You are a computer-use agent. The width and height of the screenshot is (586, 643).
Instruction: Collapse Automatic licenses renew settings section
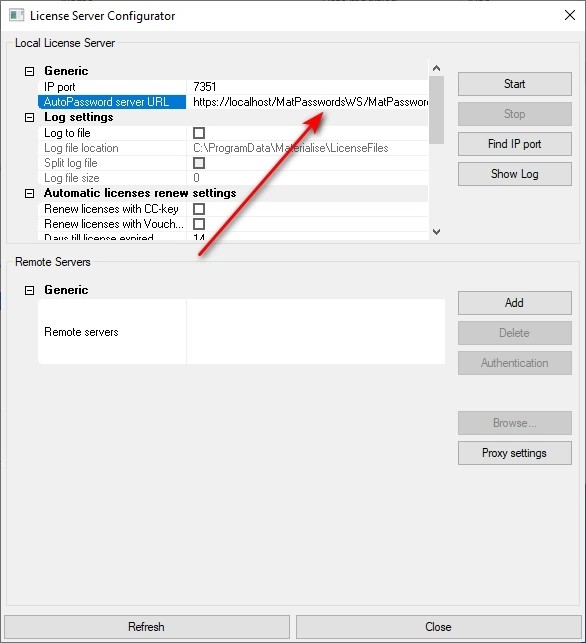point(30,194)
